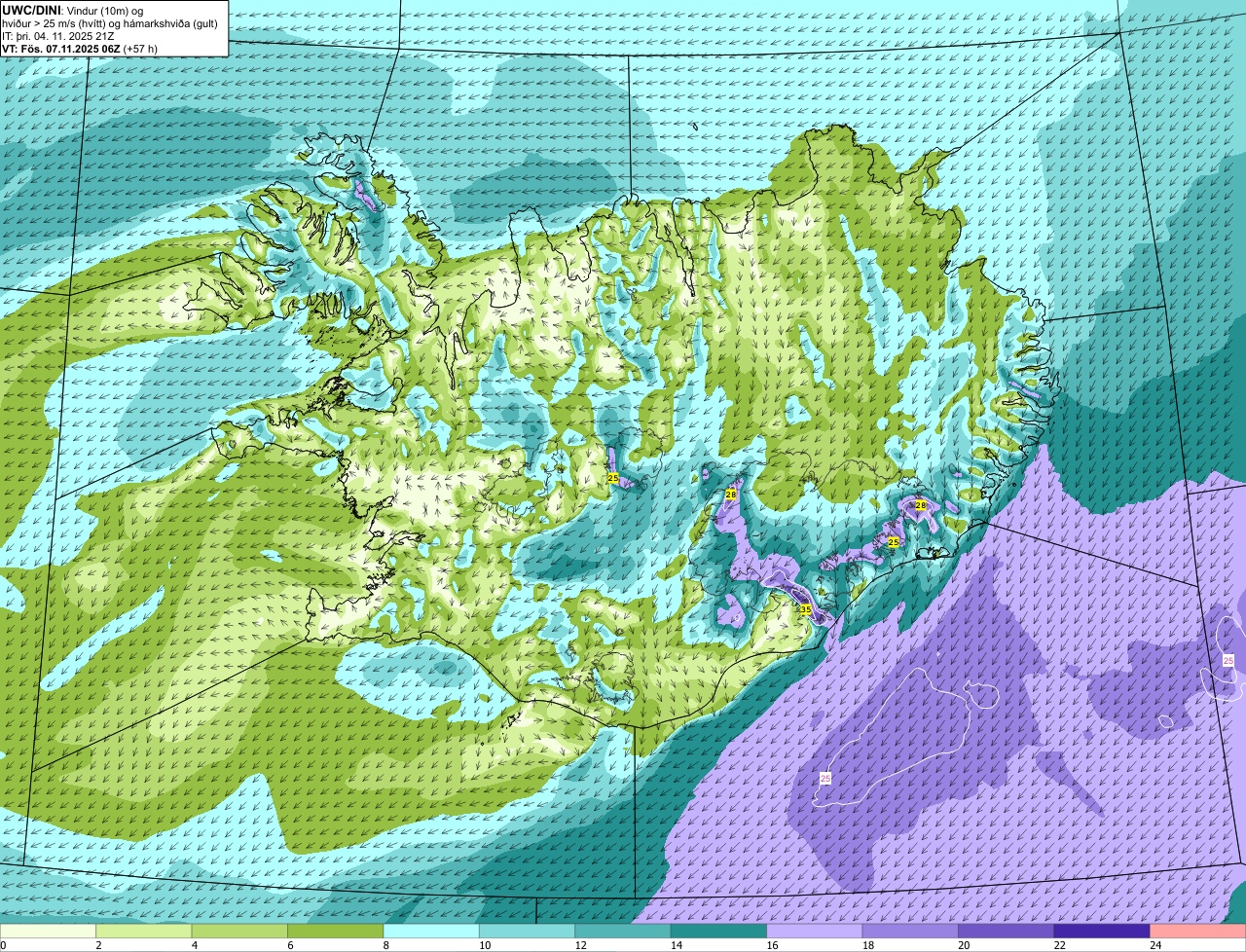Click the white 25 contour label in the southern sea
Screen dimensions: 1246x952
coord(825,778)
